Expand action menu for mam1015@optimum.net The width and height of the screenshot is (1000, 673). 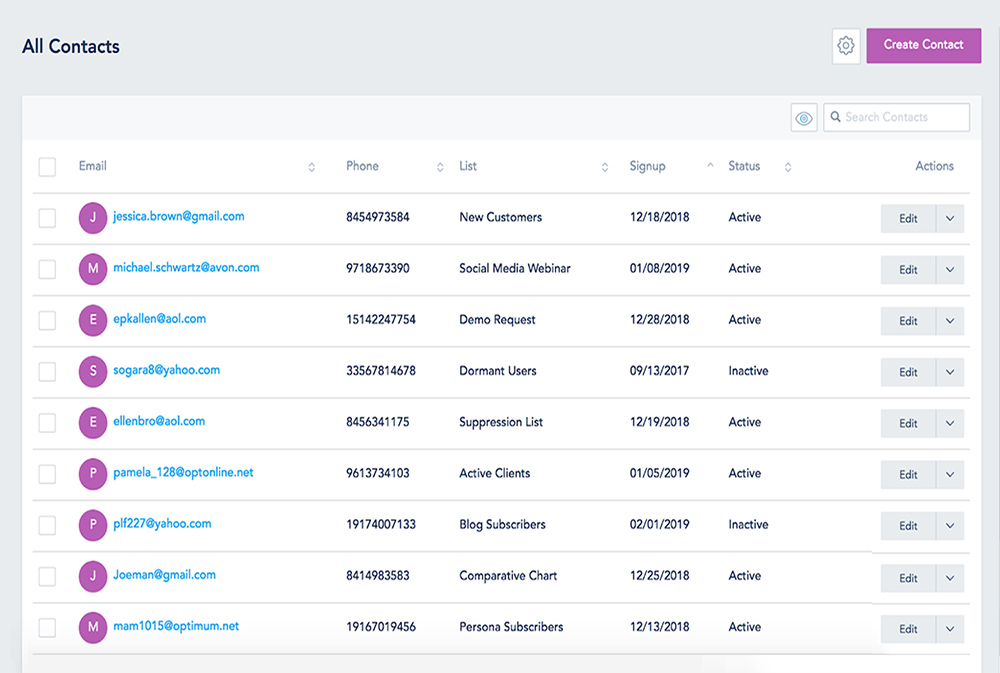point(950,629)
